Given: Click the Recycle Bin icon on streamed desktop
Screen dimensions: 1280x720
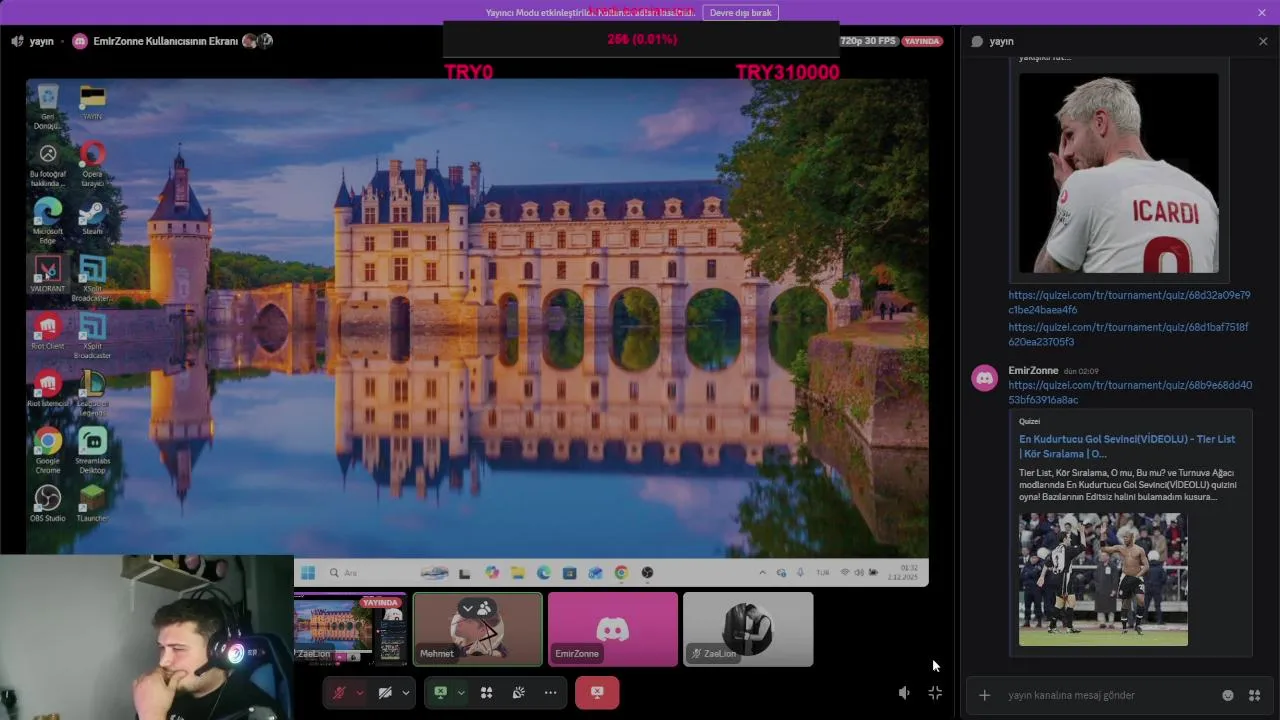Looking at the screenshot, I should click(x=47, y=106).
